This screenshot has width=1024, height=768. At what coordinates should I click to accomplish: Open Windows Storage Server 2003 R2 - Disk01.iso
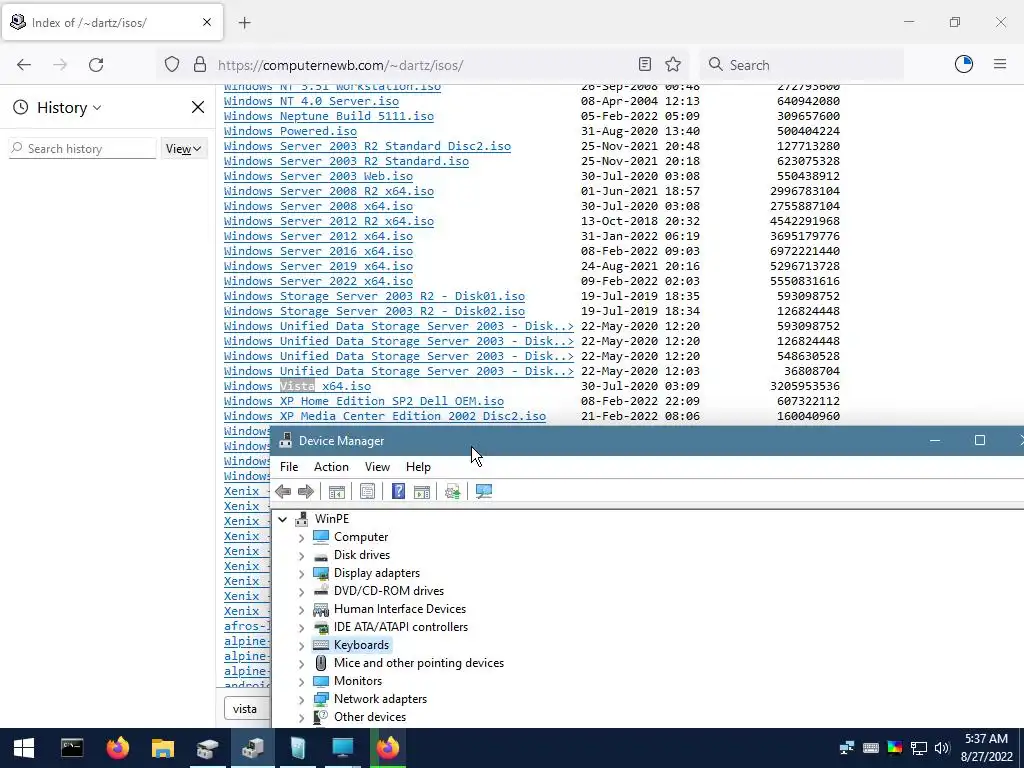click(374, 296)
